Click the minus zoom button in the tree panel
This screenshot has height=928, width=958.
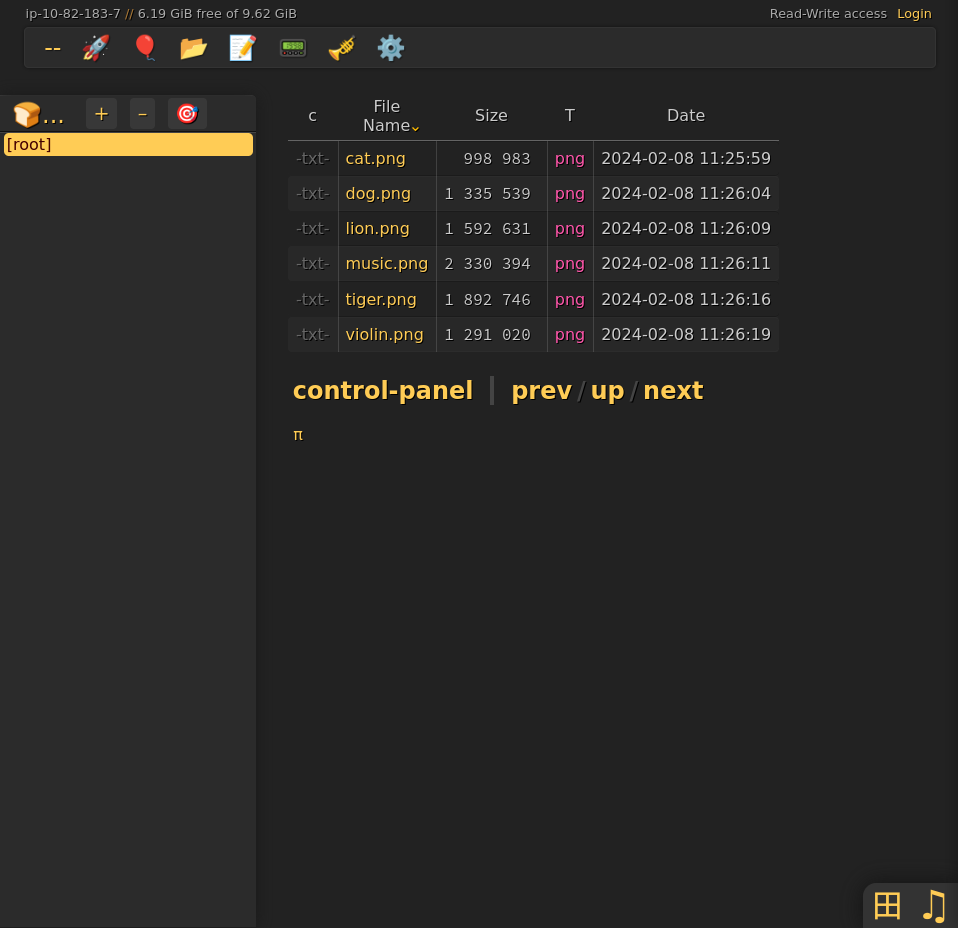coord(142,114)
